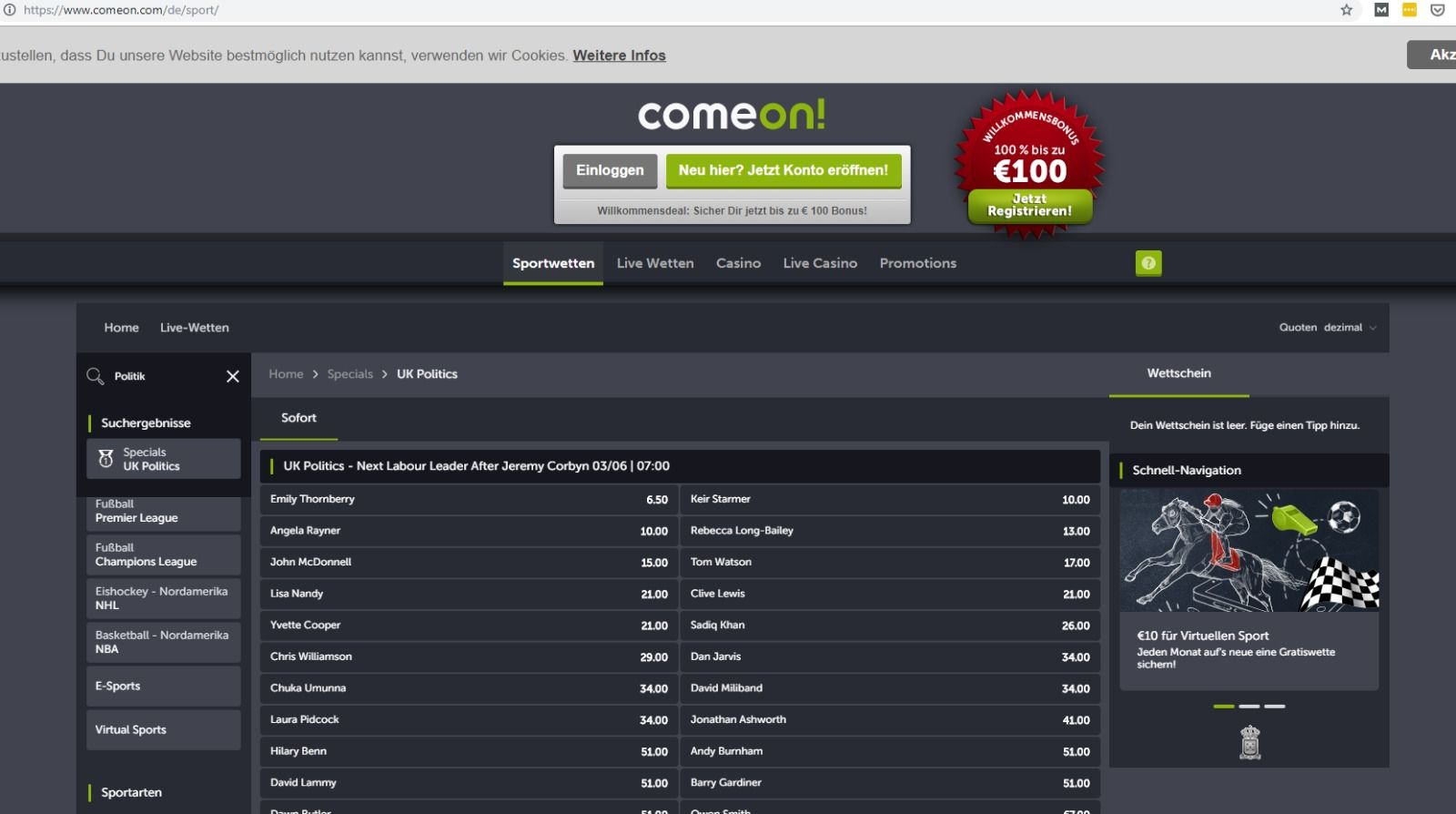Viewport: 1456px width, 814px height.
Task: Click in the Politik search field
Action: pyautogui.click(x=164, y=376)
